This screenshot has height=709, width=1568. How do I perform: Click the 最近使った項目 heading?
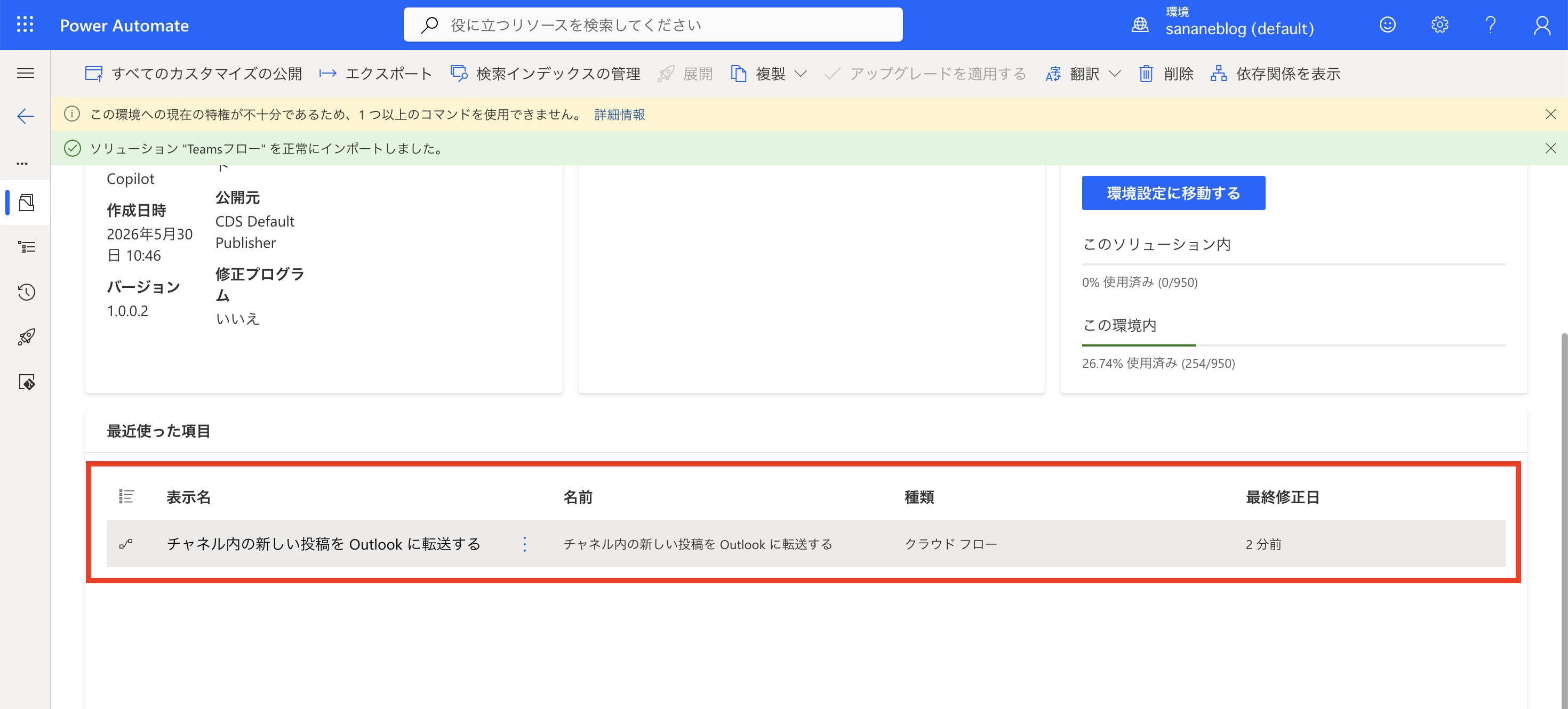158,431
